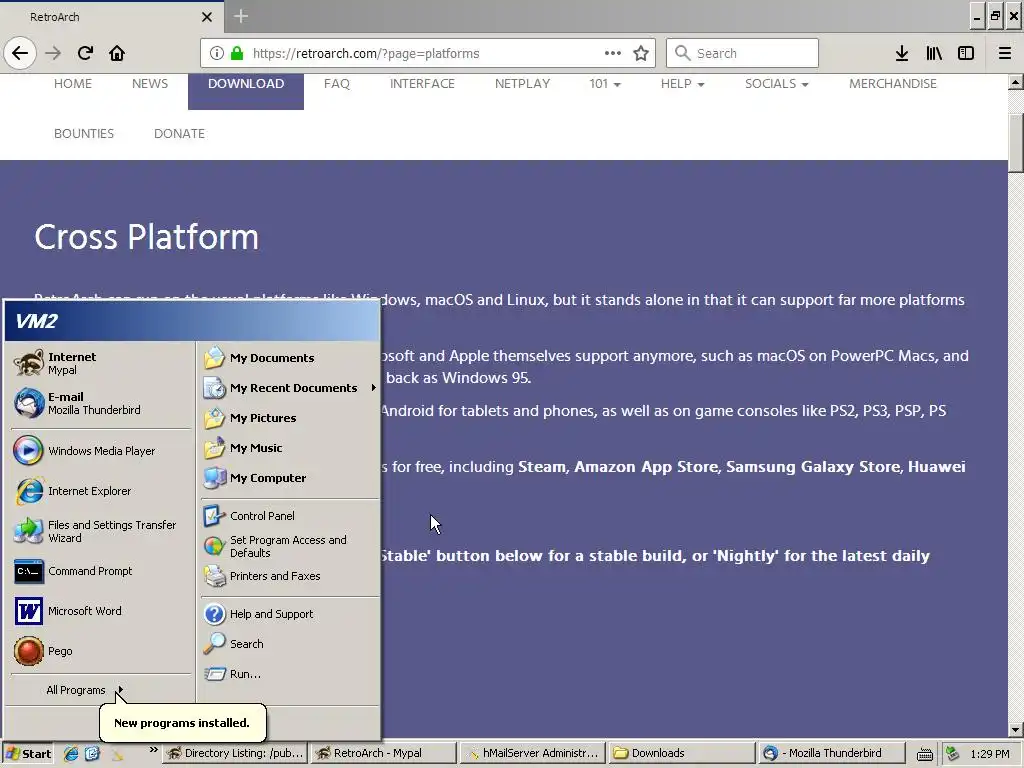Select DOWNLOAD navigation item

coord(246,84)
